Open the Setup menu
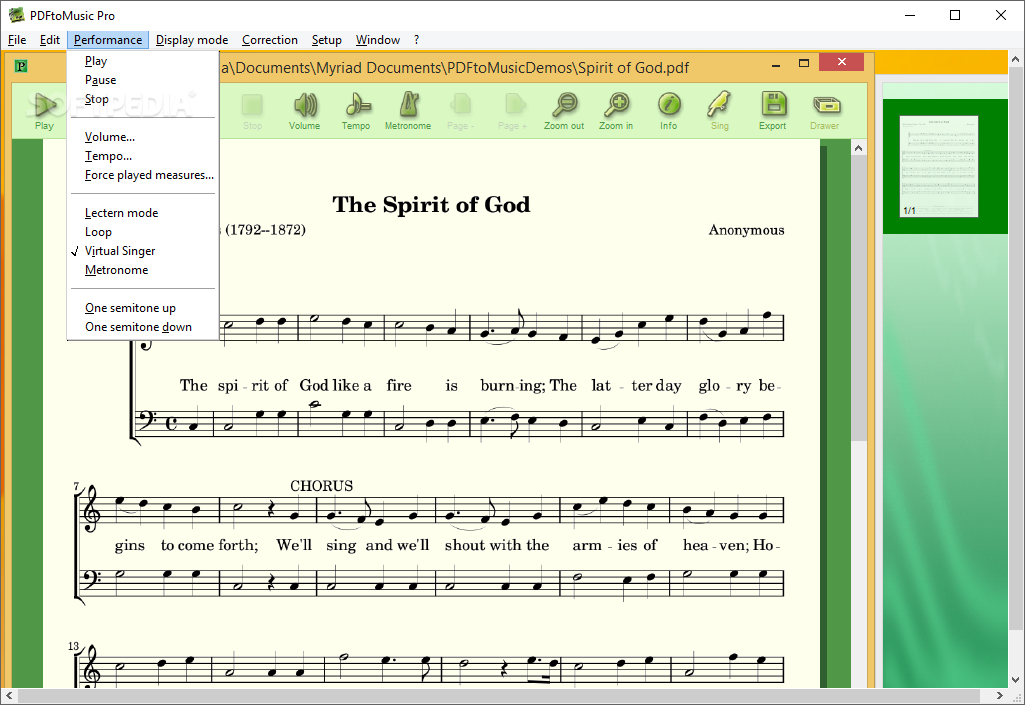This screenshot has width=1025, height=705. coord(327,40)
